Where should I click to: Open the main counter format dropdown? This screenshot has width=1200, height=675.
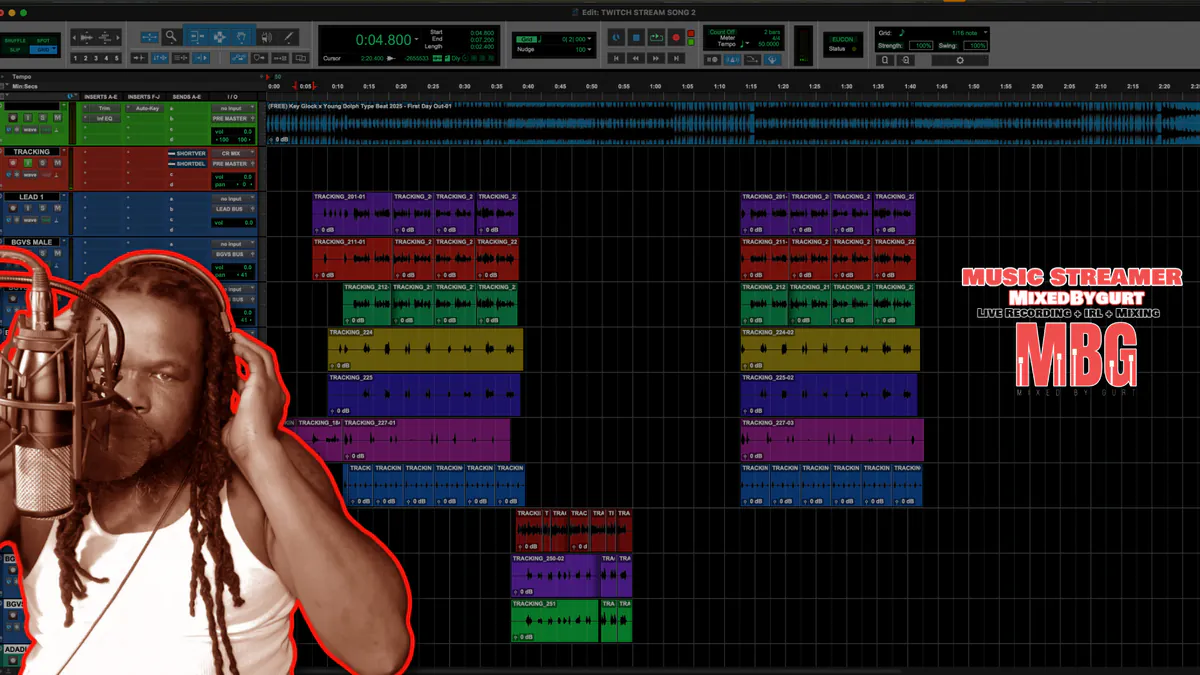coord(416,39)
